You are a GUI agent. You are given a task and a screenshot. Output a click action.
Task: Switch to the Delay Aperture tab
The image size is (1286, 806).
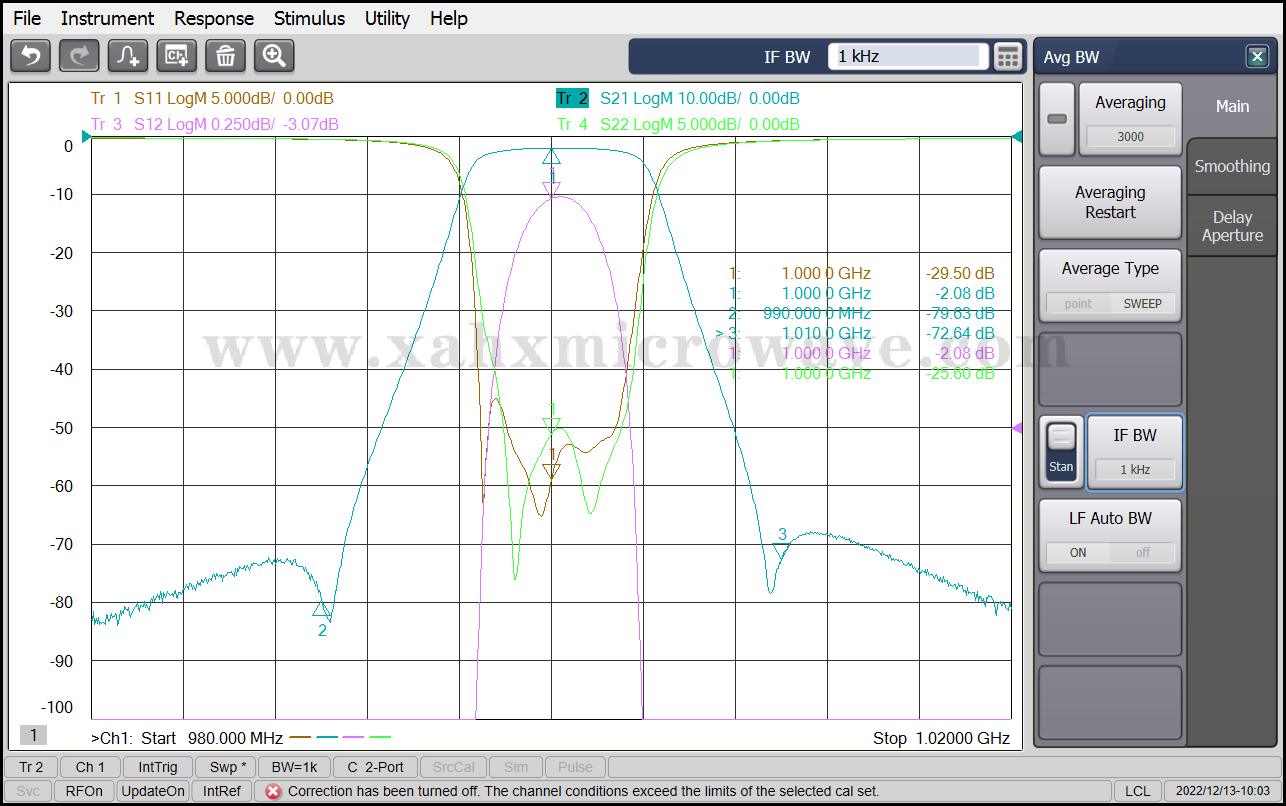click(1232, 226)
